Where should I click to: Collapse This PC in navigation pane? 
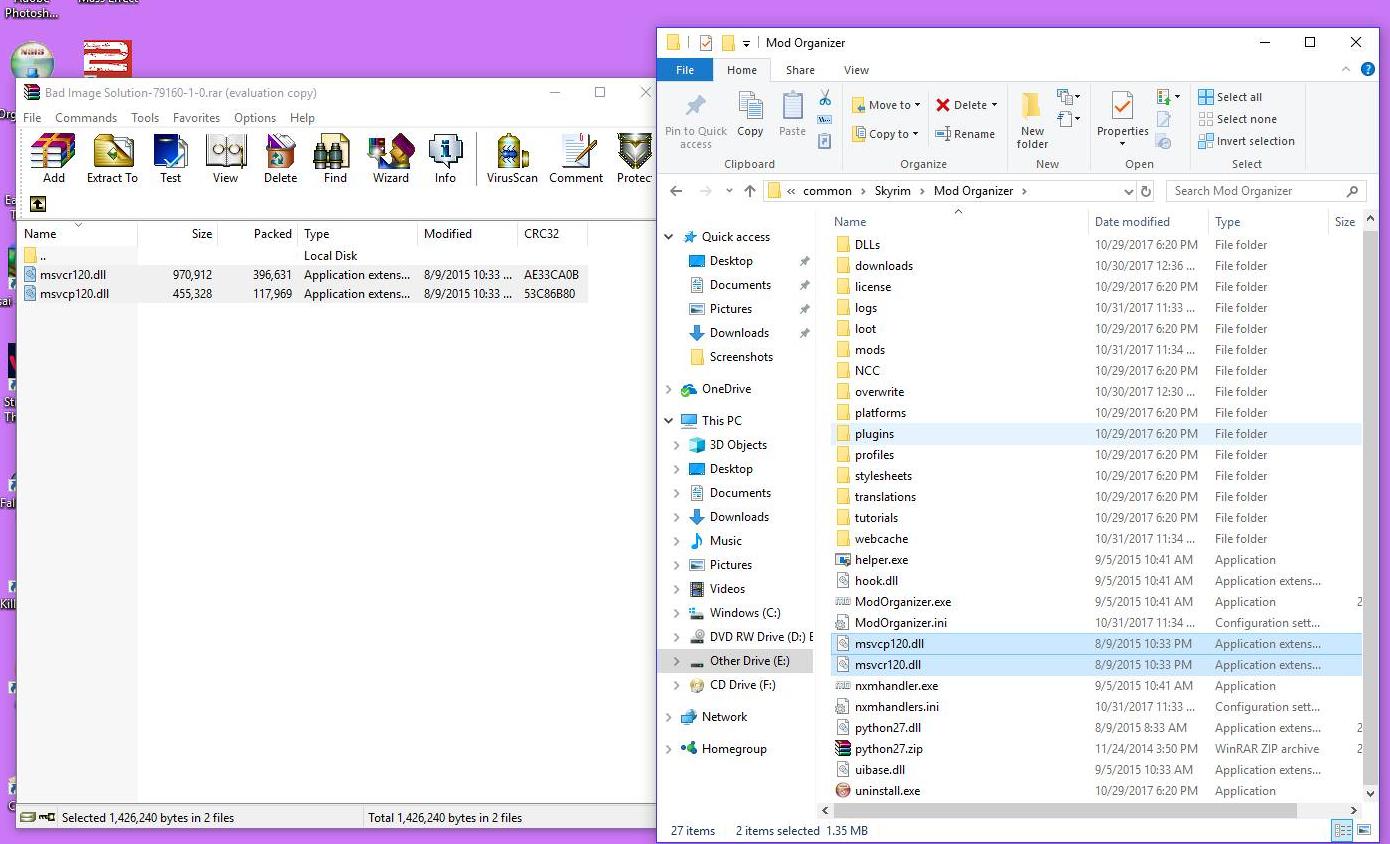pyautogui.click(x=669, y=421)
